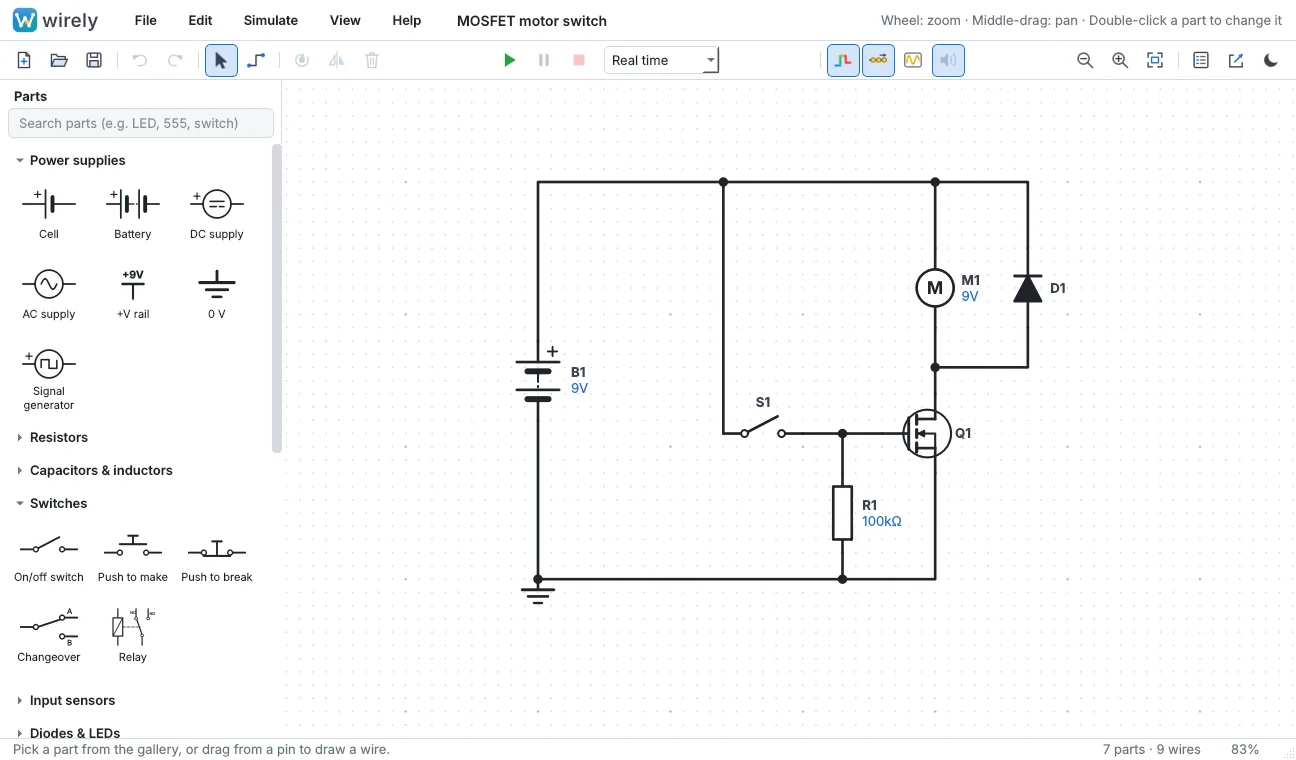Toggle the oscilloscope view
Screen dimensions: 1296x760
(x=913, y=60)
